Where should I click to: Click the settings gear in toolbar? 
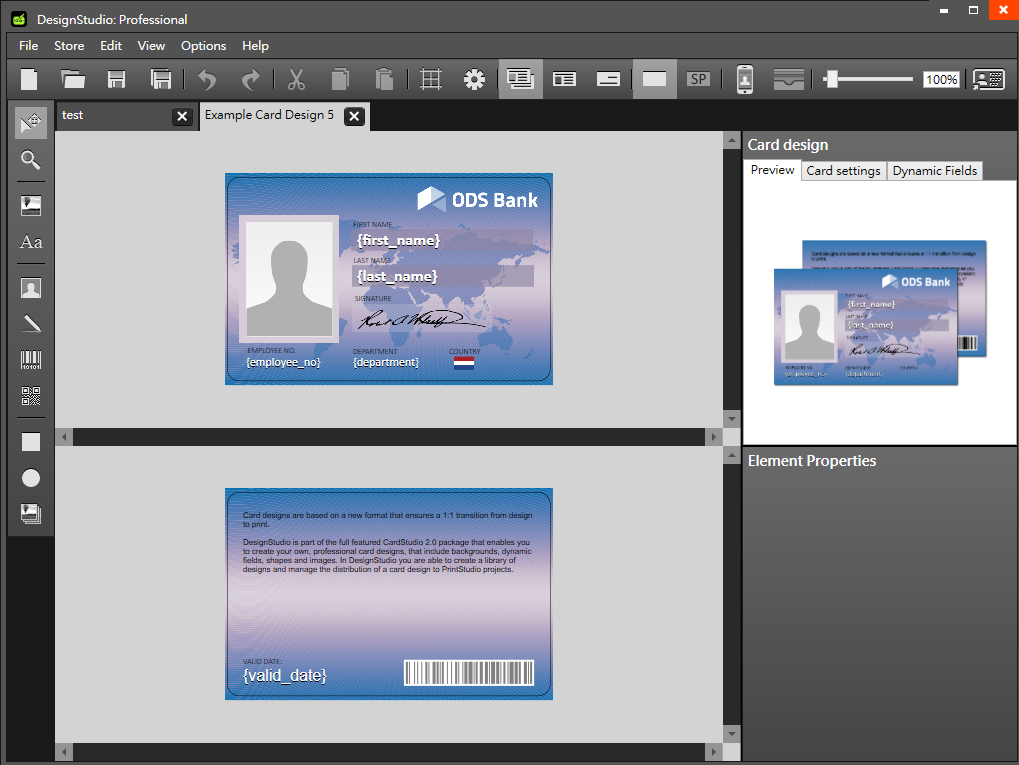pos(474,79)
